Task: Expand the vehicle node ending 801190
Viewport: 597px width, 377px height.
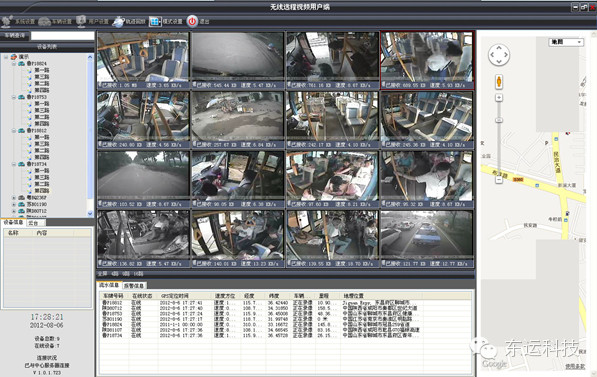Action: pyautogui.click(x=14, y=204)
